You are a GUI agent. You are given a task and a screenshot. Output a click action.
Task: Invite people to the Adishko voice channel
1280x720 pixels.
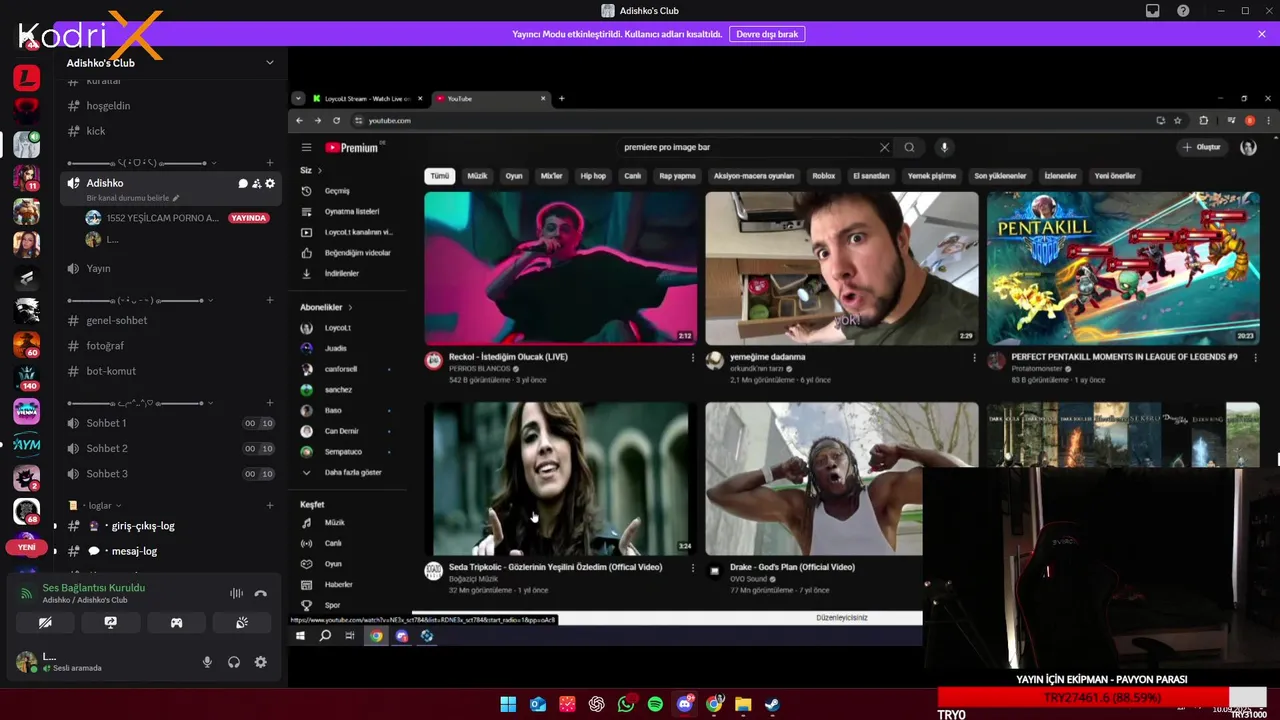(x=257, y=184)
